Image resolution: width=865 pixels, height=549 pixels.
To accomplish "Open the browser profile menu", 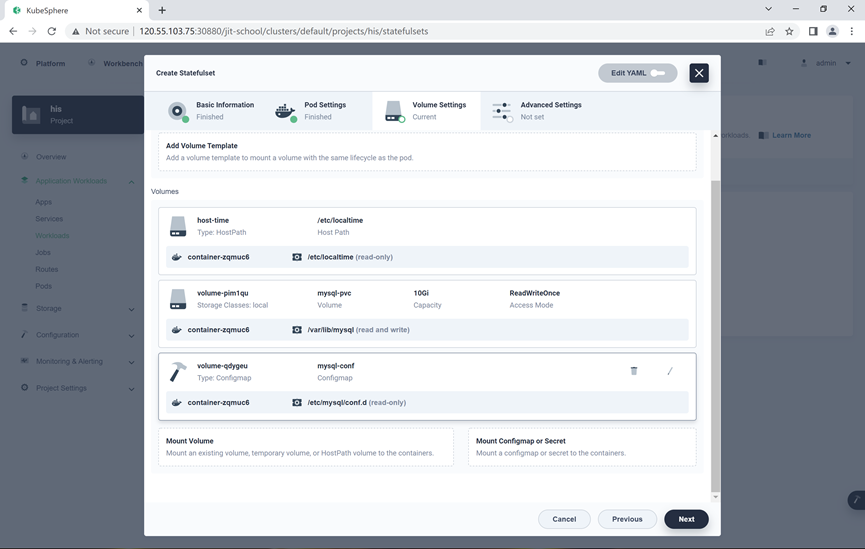I will [832, 31].
